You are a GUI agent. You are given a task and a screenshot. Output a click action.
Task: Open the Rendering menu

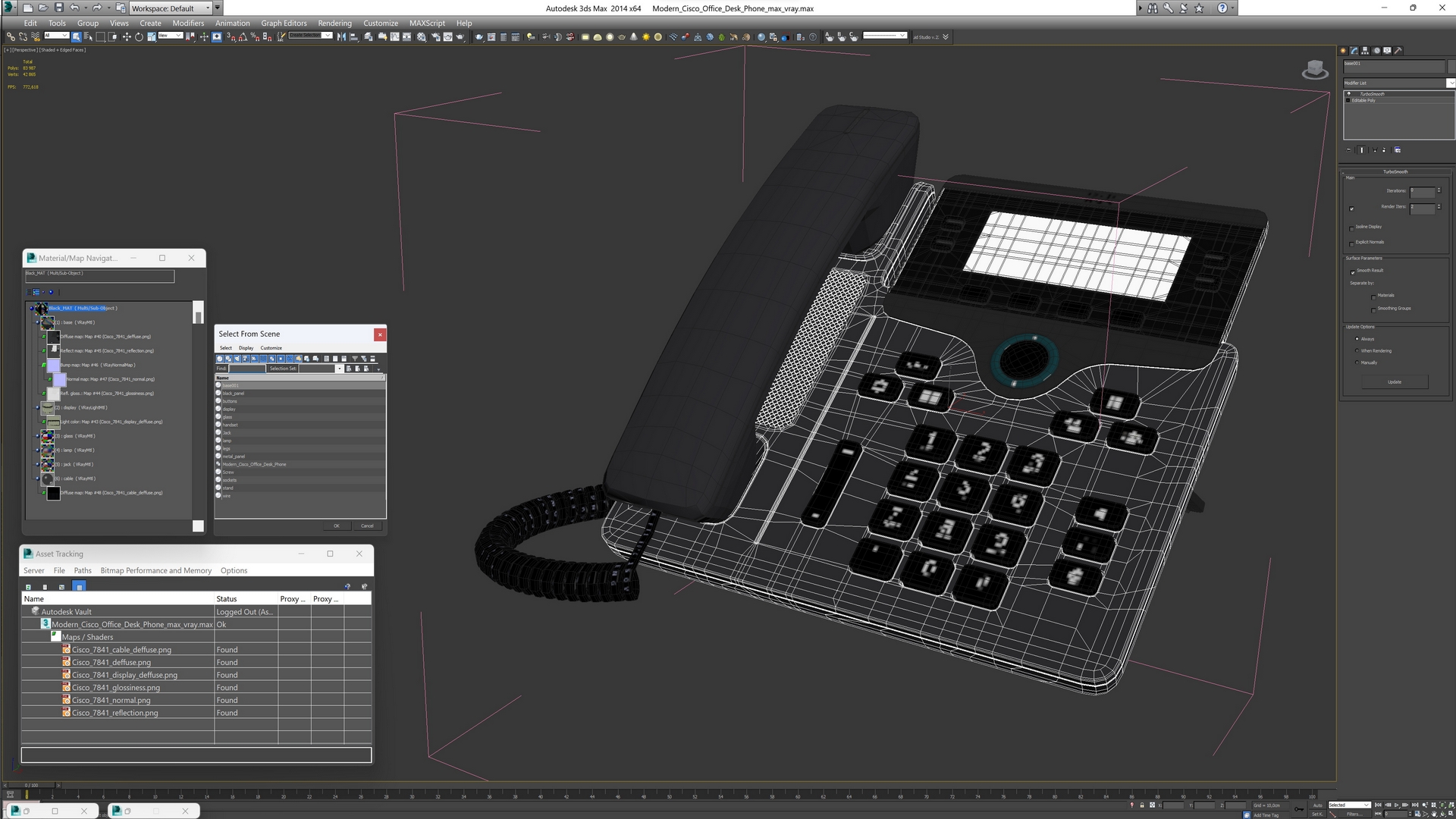[x=334, y=23]
